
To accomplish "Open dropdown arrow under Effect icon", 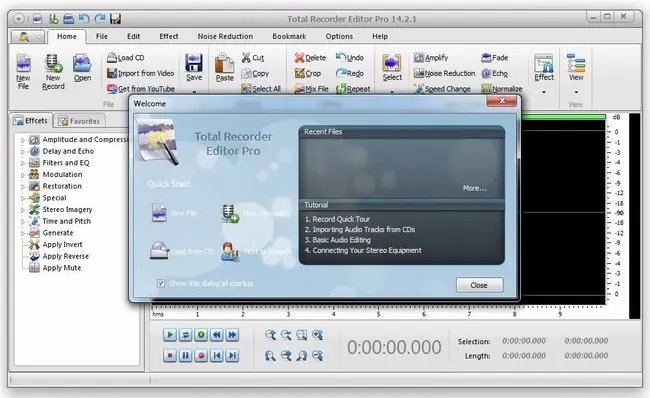I will [x=544, y=92].
